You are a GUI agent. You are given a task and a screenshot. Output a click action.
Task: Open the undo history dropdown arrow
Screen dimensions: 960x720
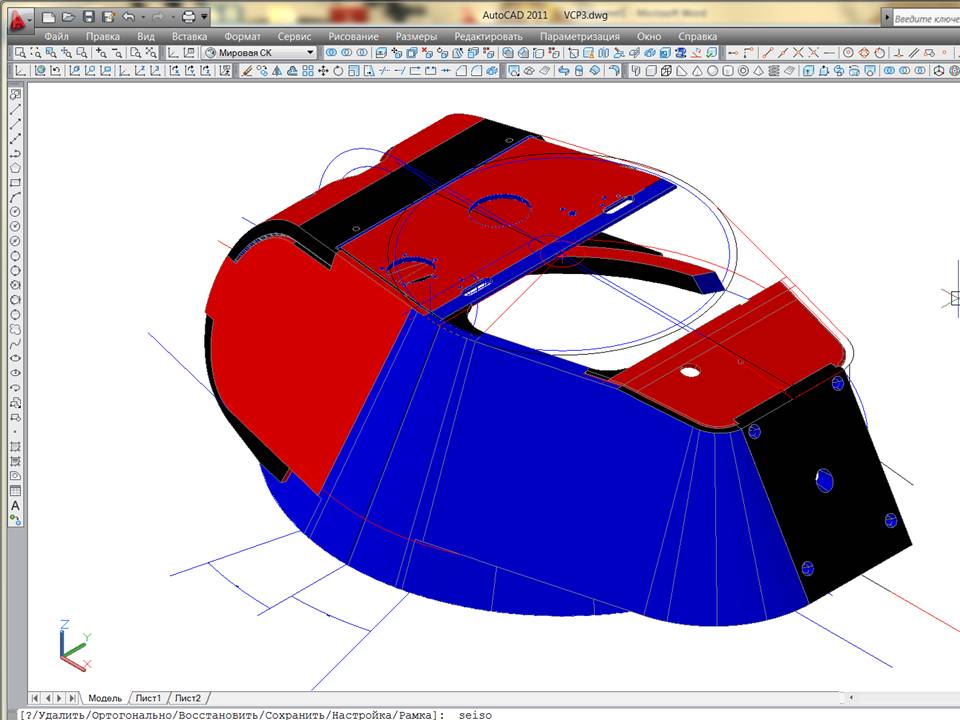(x=143, y=17)
